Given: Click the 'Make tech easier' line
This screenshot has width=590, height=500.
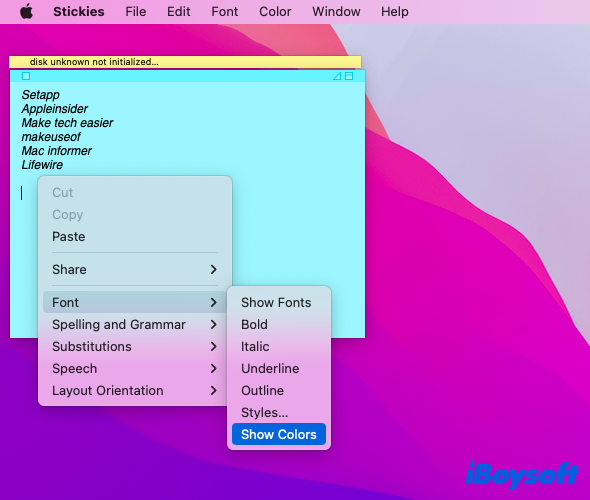Looking at the screenshot, I should [x=67, y=123].
